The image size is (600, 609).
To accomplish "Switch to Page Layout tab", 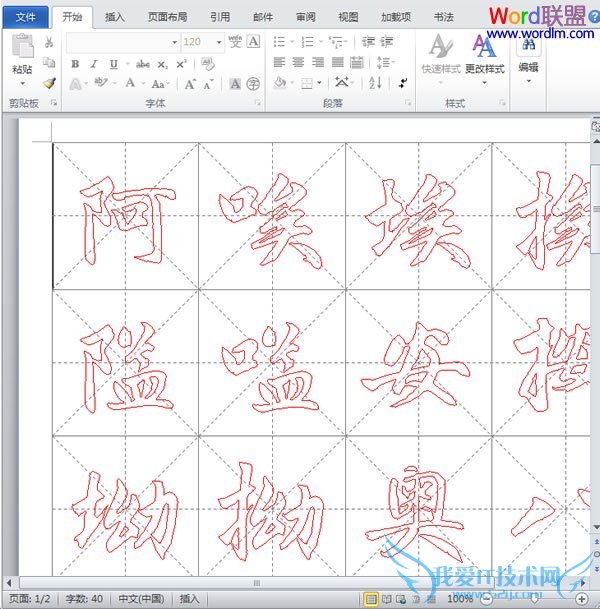I will click(167, 17).
